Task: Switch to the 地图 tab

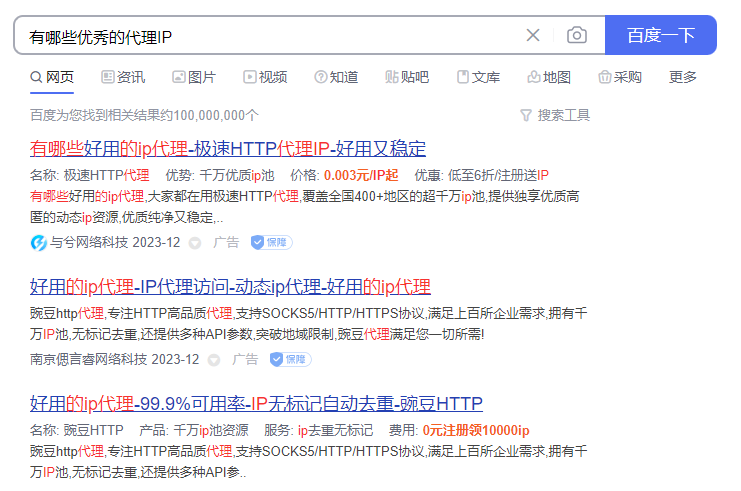Action: pos(549,77)
